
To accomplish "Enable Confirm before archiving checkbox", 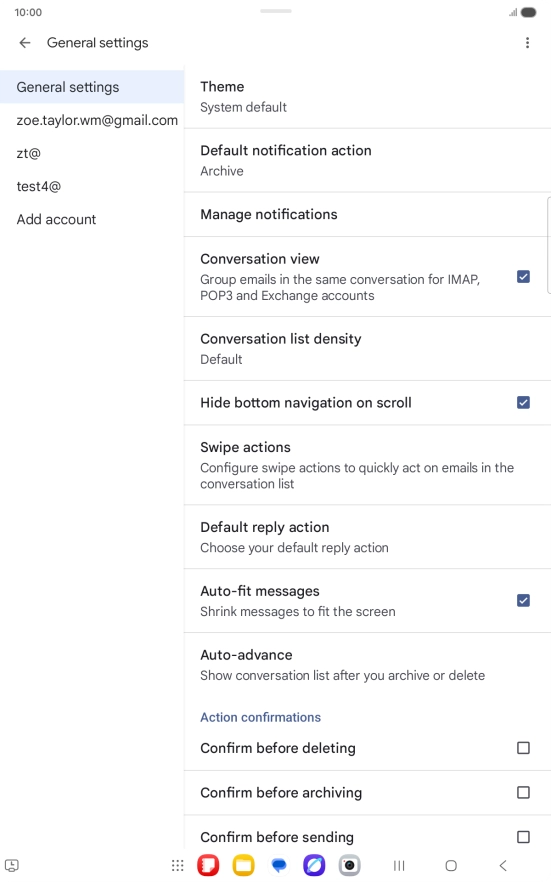I will click(x=523, y=792).
